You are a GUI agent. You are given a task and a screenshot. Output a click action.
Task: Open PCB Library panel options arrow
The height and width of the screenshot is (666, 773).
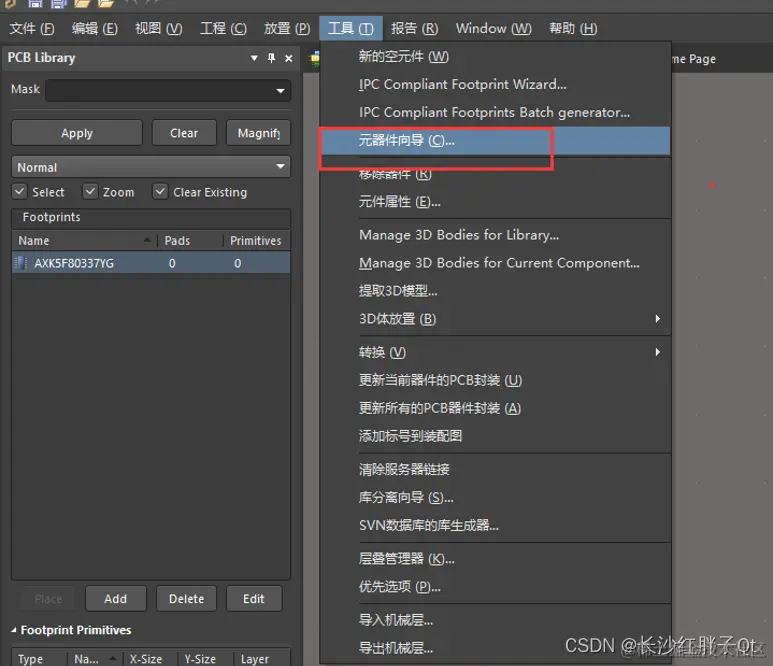[x=254, y=58]
